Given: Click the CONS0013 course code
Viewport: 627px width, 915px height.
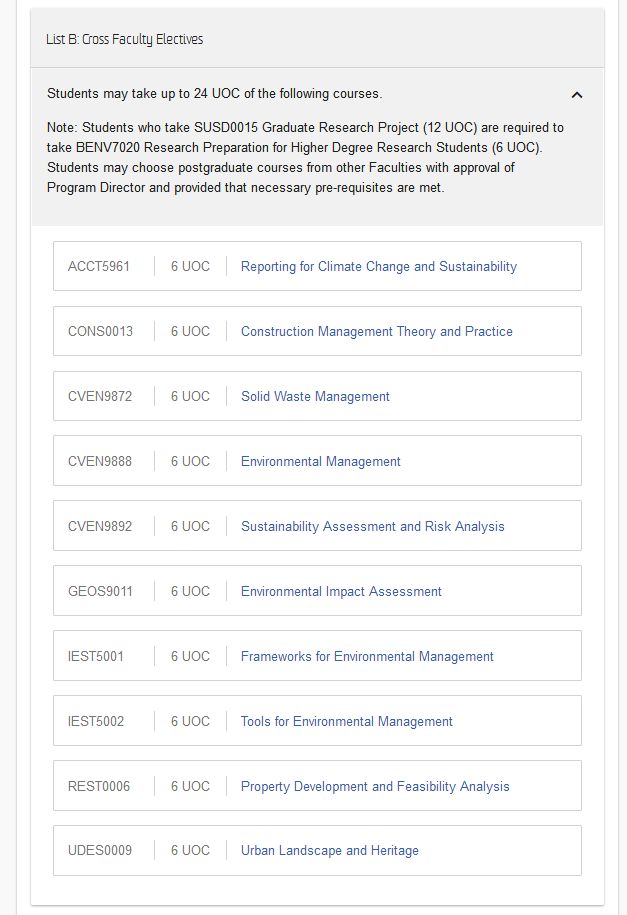Looking at the screenshot, I should point(100,331).
